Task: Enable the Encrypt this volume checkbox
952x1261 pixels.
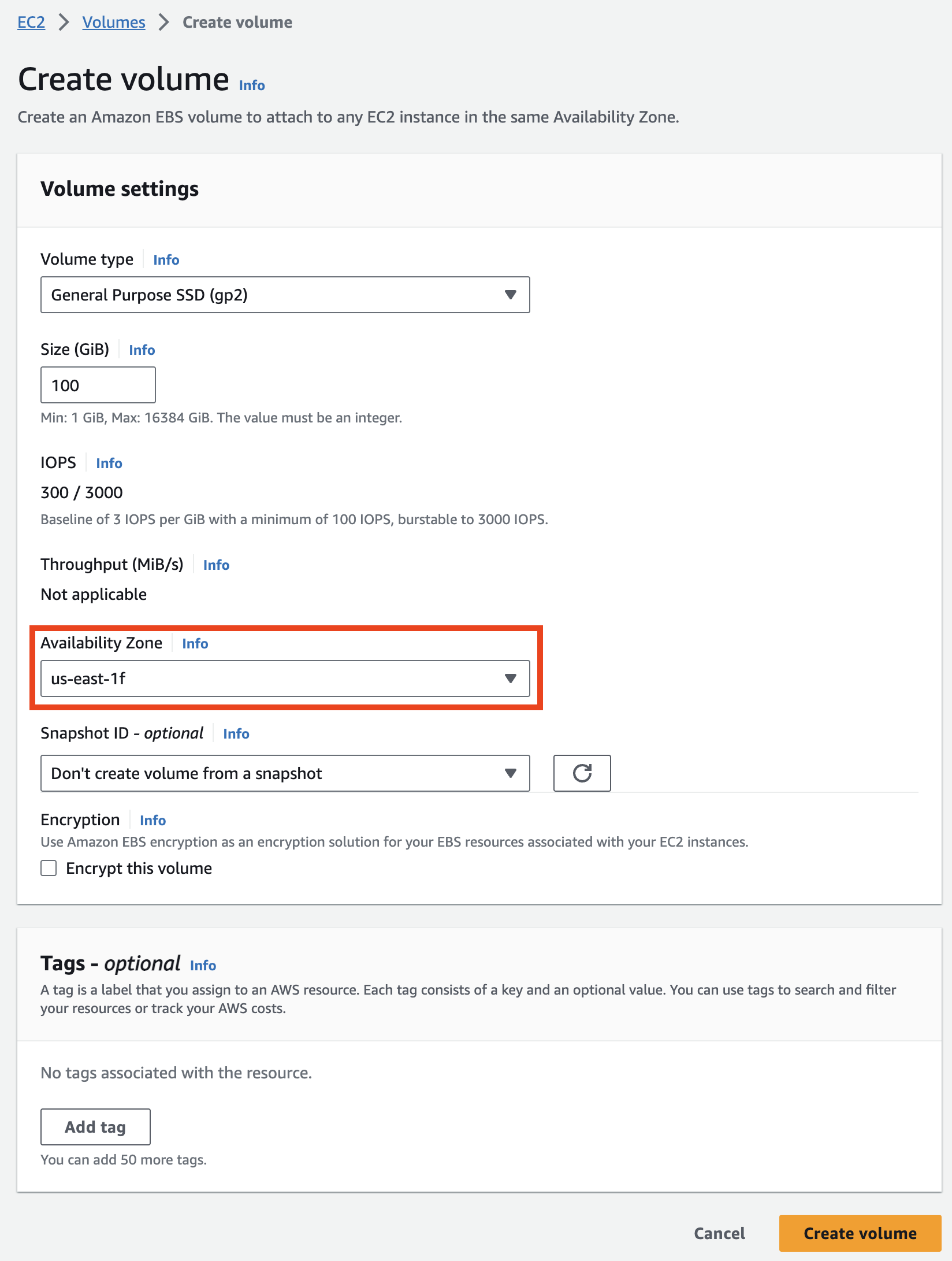Action: (x=49, y=868)
